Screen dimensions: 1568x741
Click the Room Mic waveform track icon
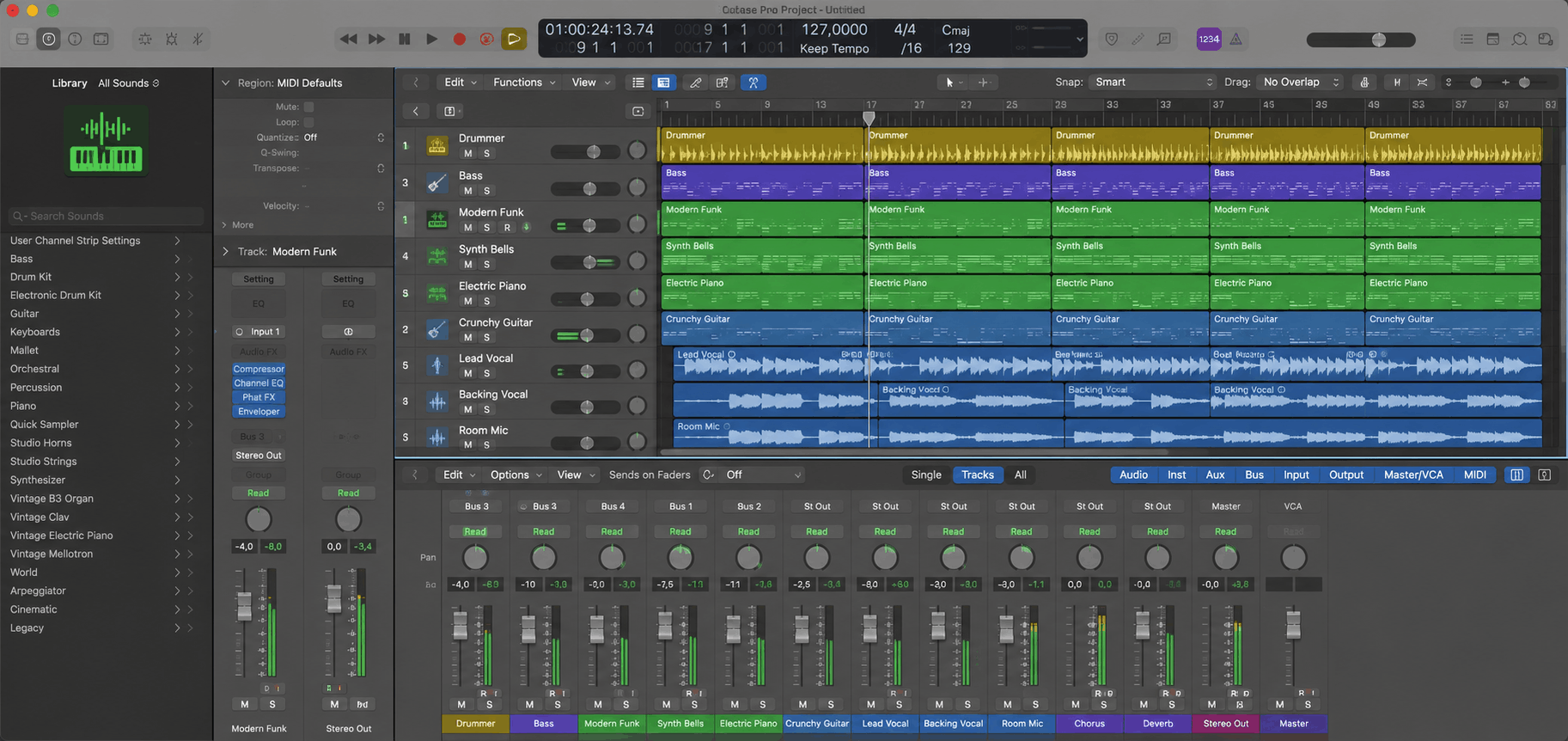pos(436,437)
